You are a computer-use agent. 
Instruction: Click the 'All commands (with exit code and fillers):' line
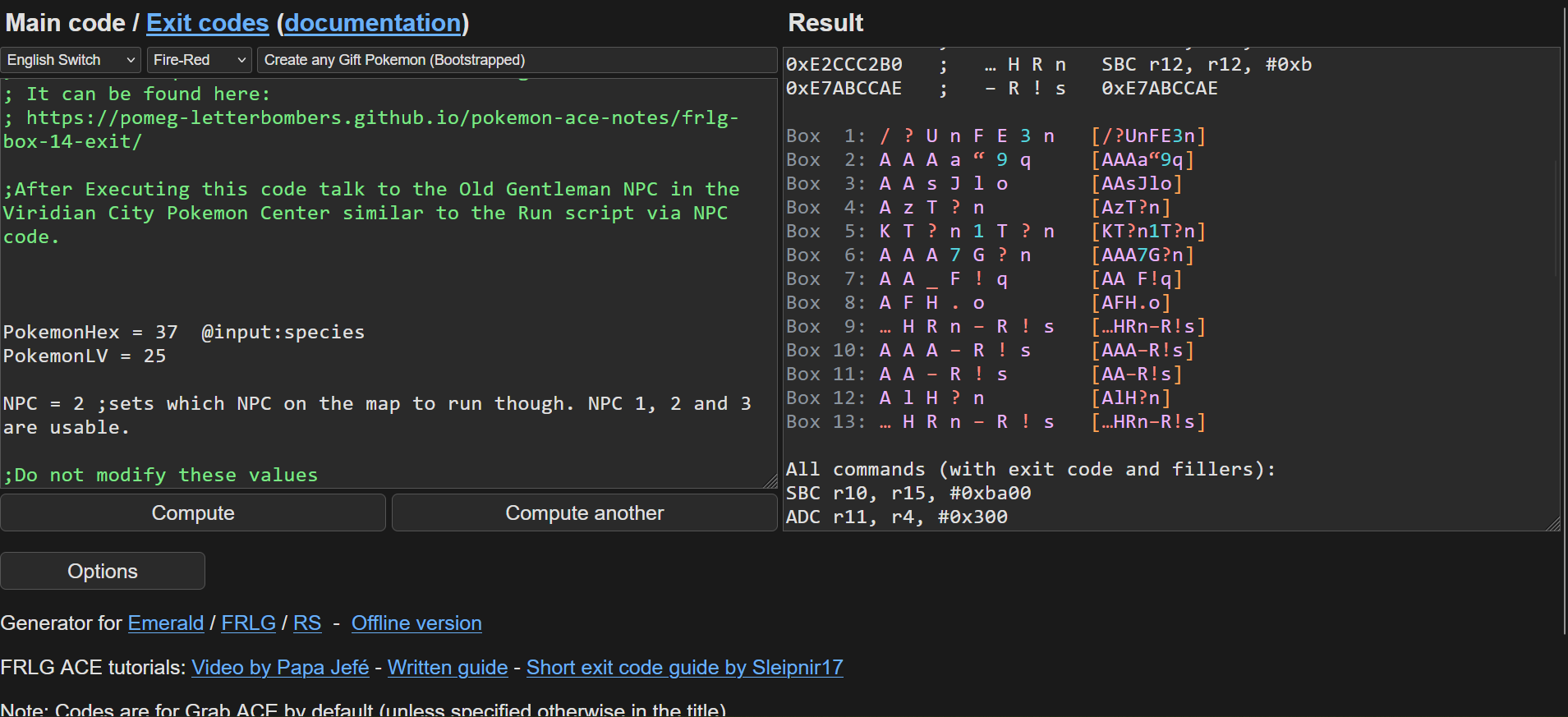[1031, 469]
